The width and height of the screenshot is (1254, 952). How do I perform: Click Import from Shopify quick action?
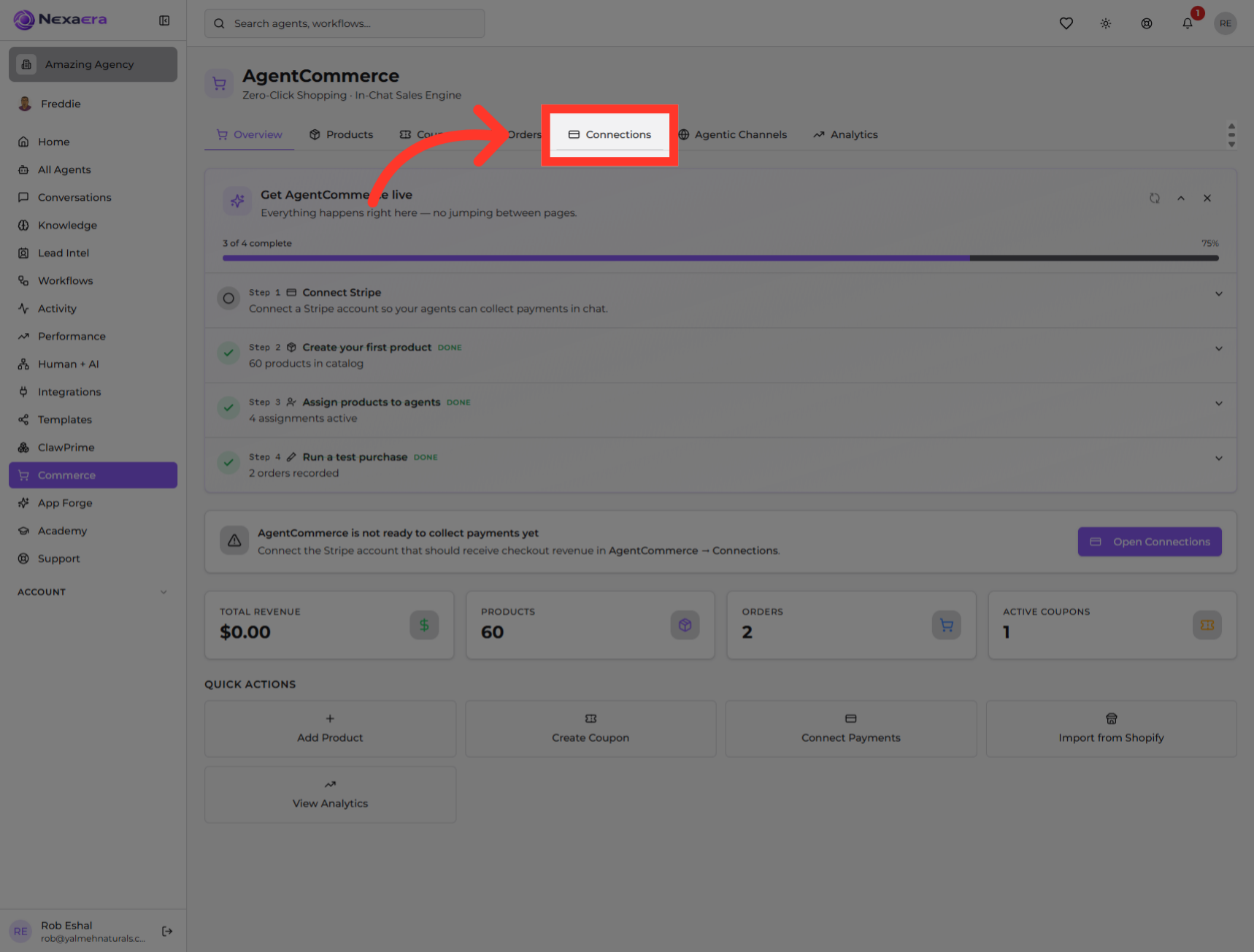[x=1111, y=729]
